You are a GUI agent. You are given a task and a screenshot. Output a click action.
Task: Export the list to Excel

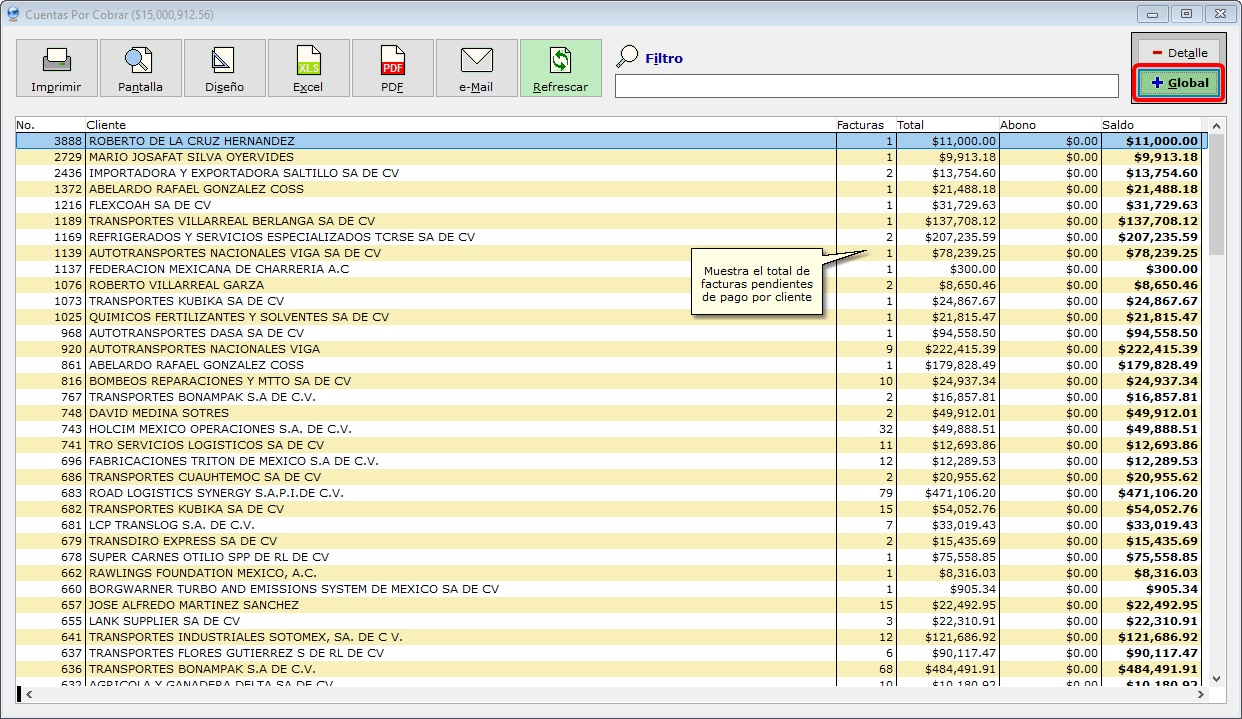pos(308,68)
